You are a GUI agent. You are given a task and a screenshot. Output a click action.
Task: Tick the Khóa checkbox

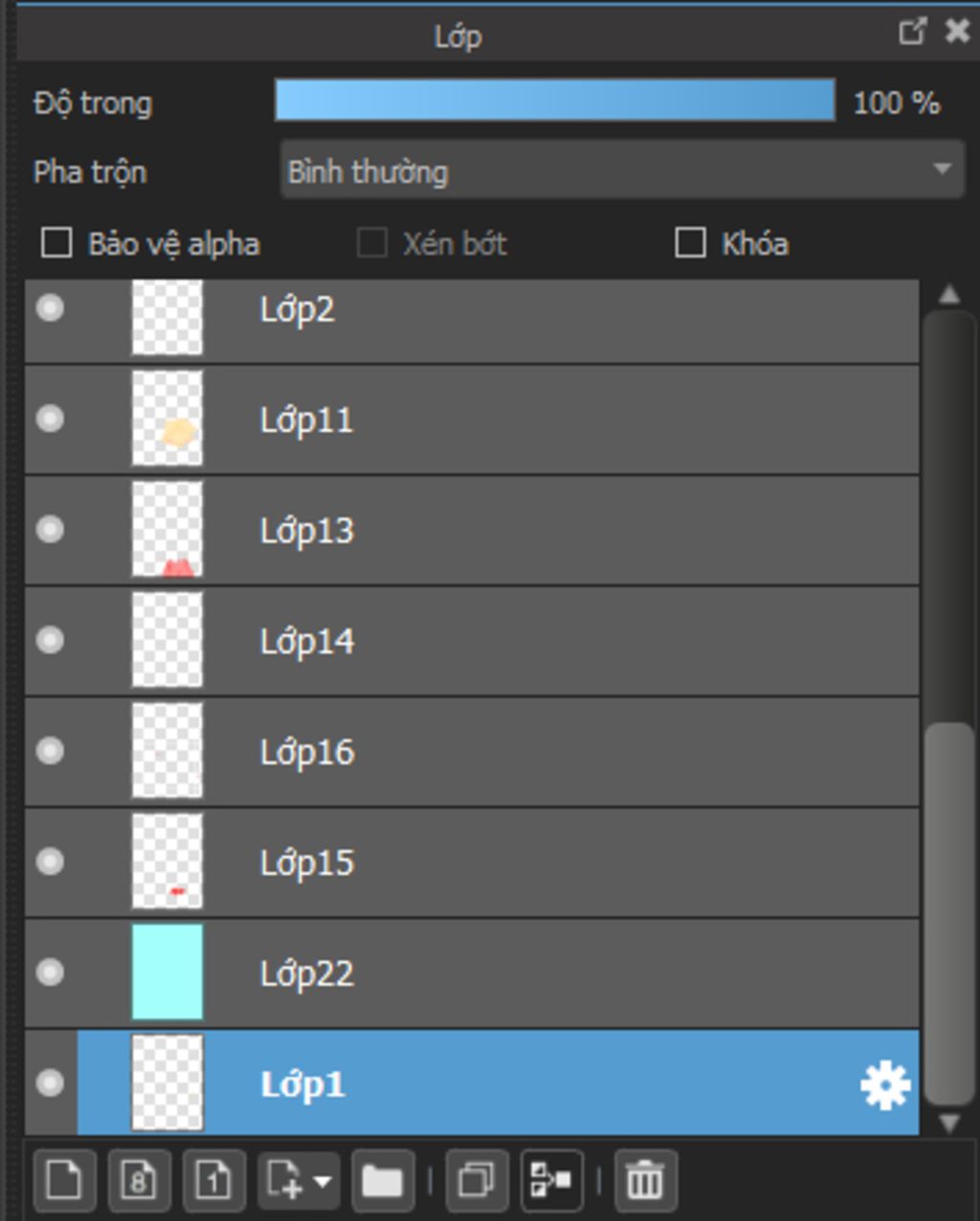coord(690,243)
